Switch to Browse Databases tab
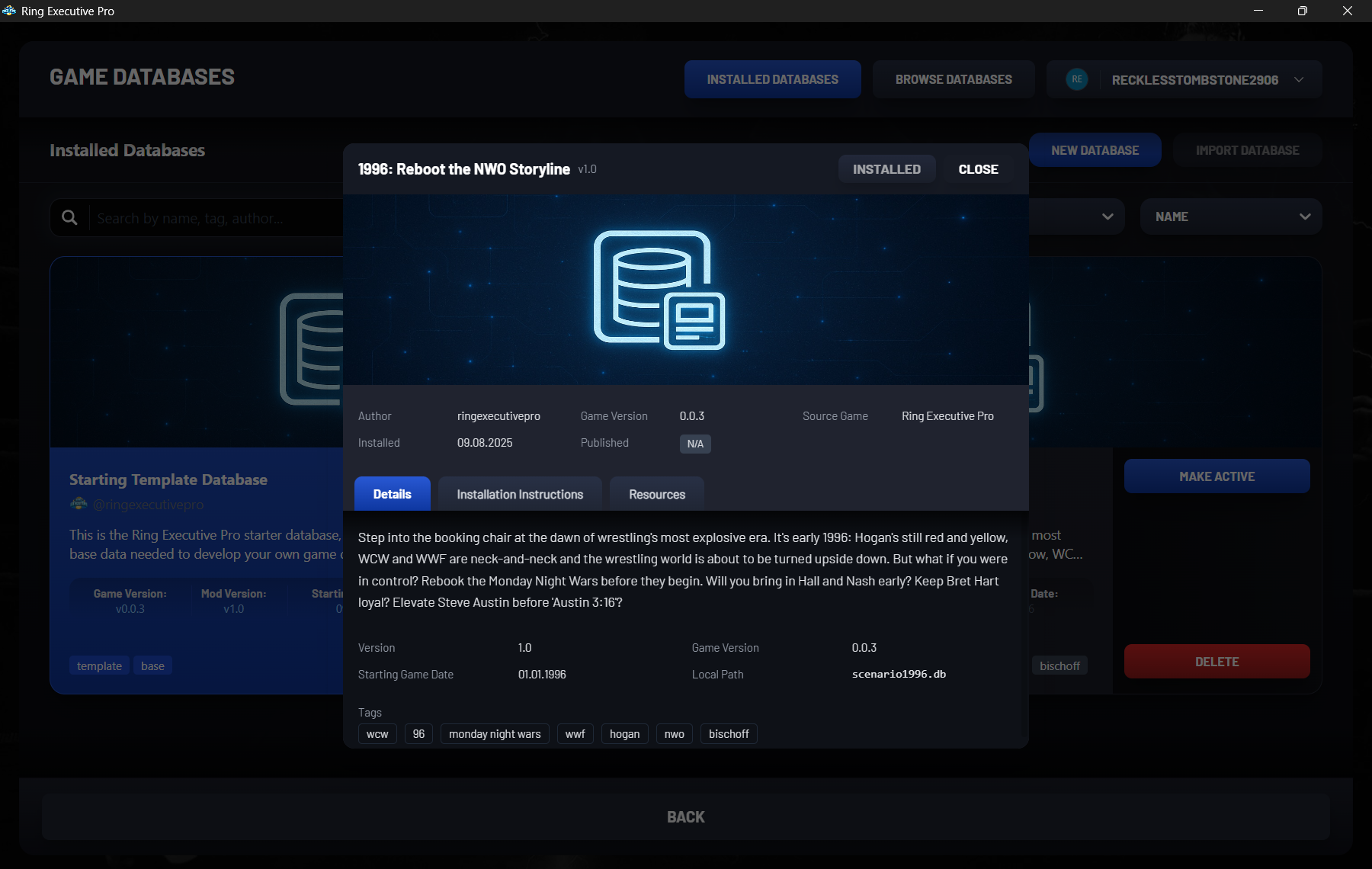The height and width of the screenshot is (869, 1372). click(x=954, y=79)
